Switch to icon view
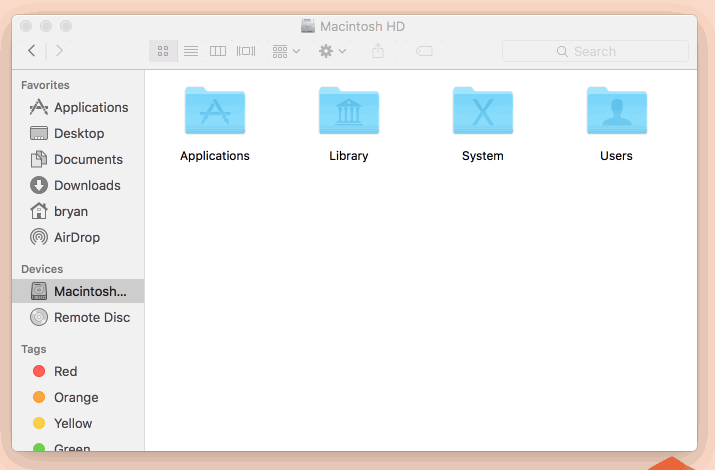 point(163,51)
